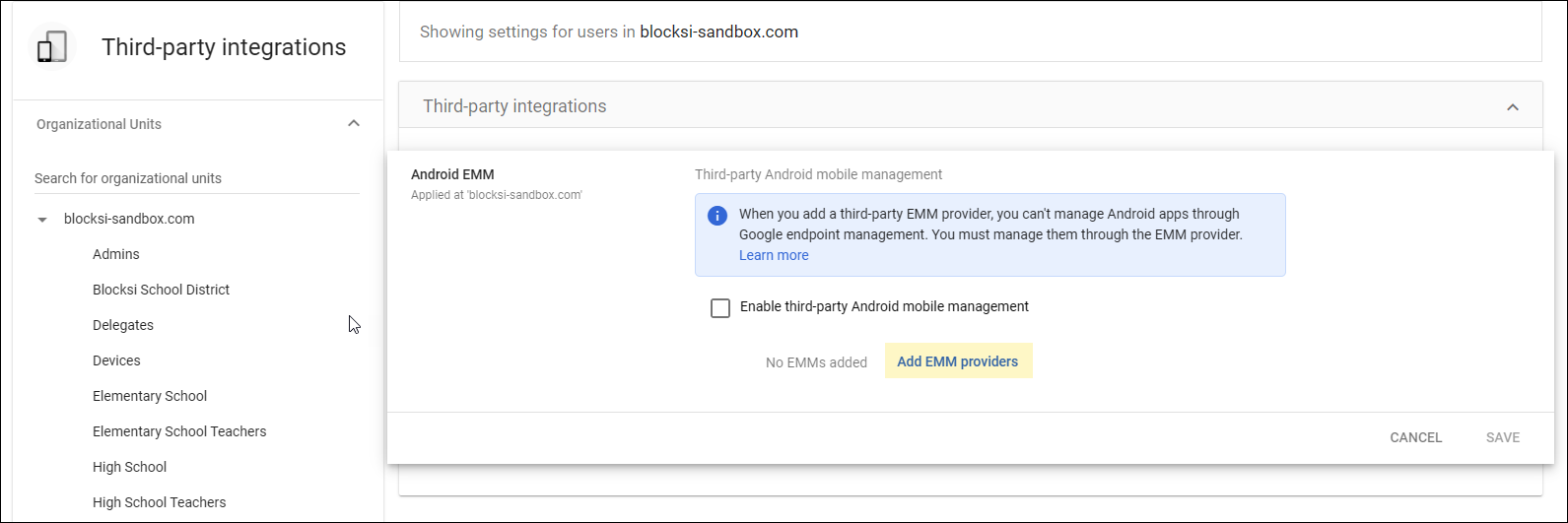Click Add EMM providers button

coord(958,361)
